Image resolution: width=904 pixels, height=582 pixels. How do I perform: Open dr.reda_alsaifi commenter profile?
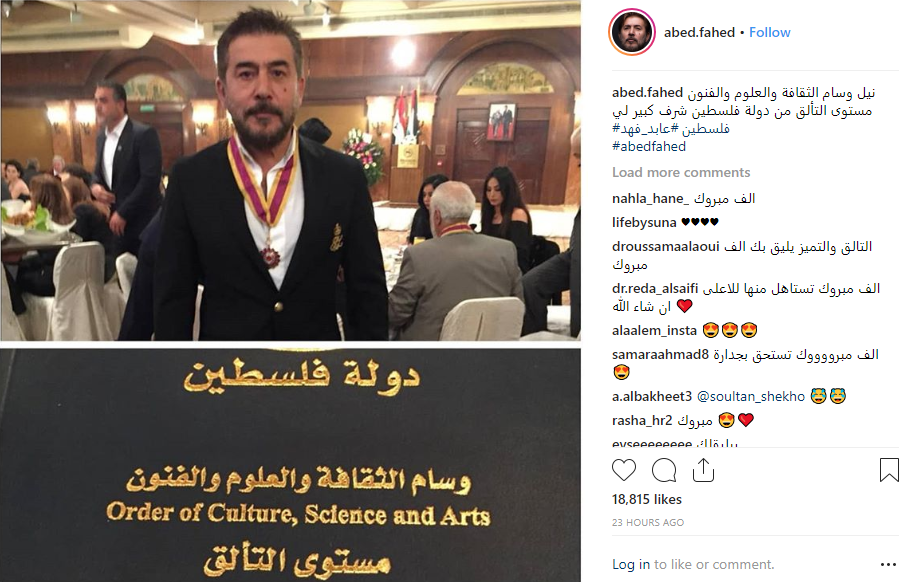[x=655, y=288]
